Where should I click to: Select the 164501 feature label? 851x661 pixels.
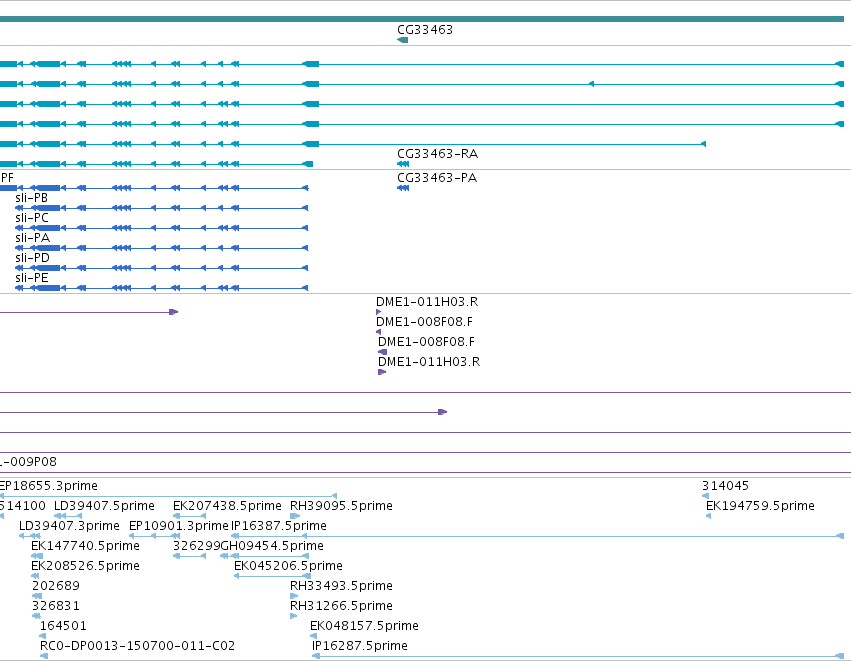point(63,626)
